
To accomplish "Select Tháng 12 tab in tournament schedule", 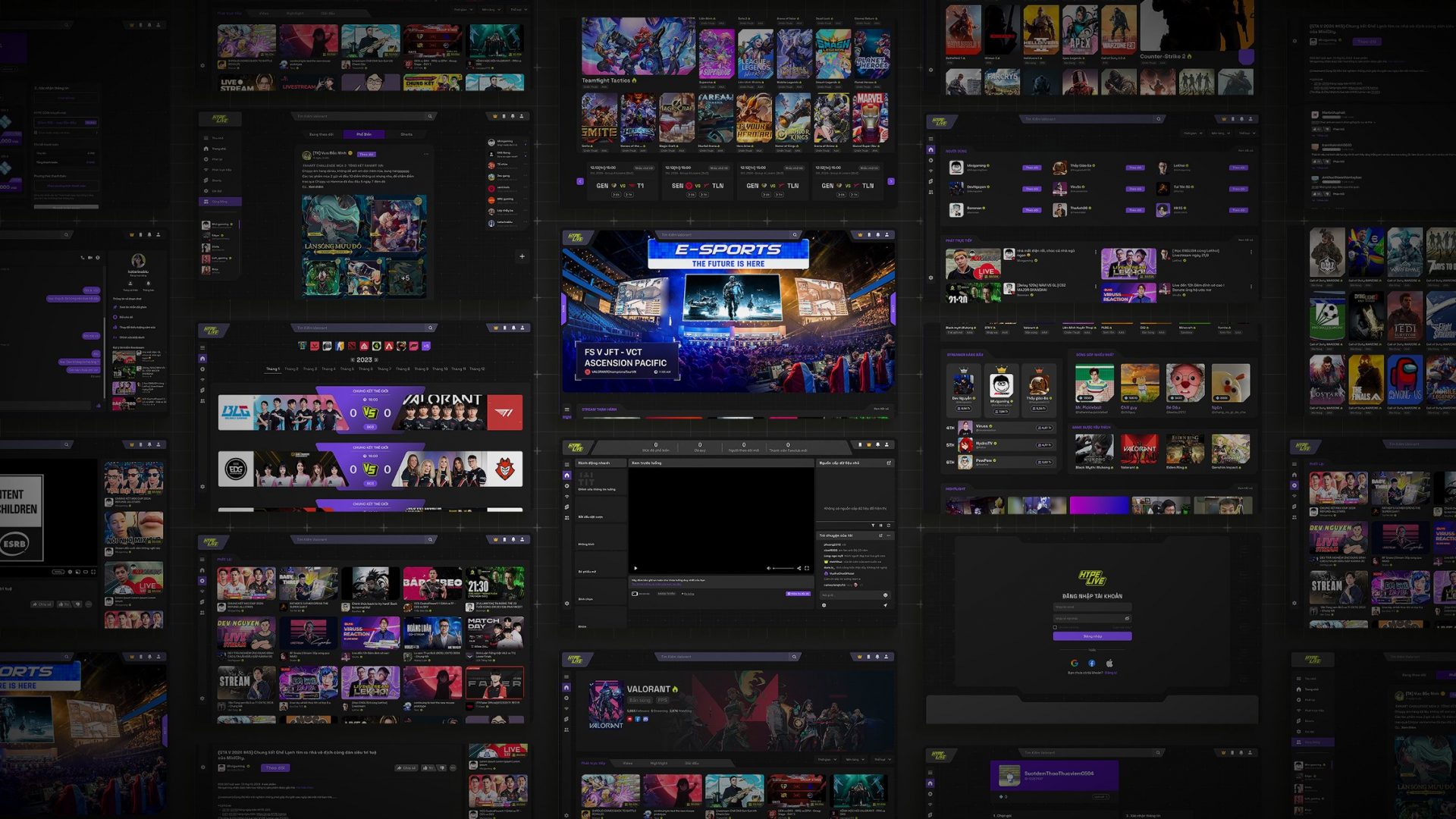I will click(477, 369).
